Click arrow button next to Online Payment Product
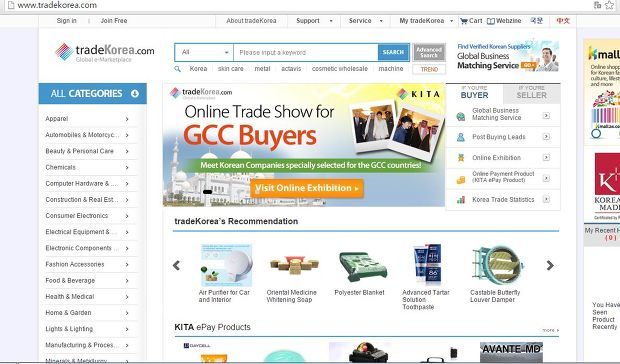Viewport: 620px width, 364px height. (x=546, y=178)
